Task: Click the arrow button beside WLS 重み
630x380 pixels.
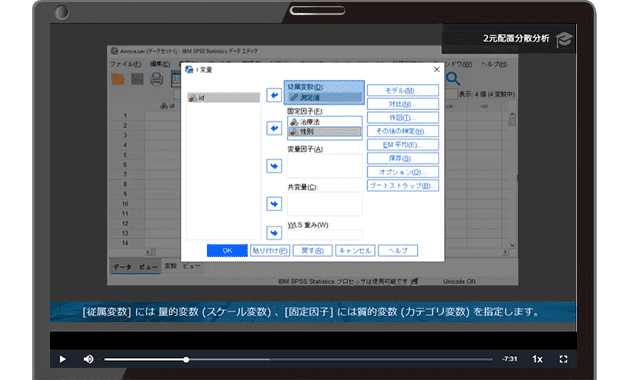Action: pos(274,233)
